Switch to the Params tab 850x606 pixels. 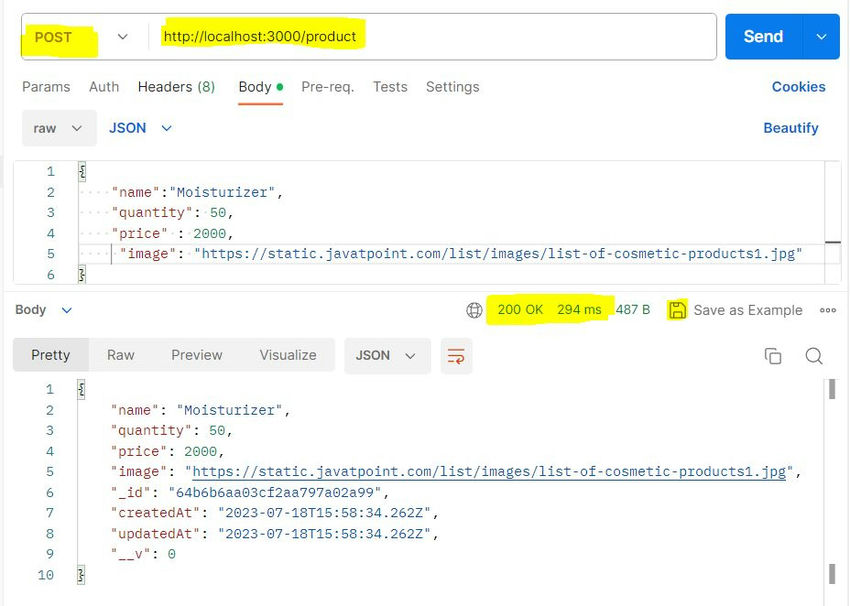pos(46,87)
